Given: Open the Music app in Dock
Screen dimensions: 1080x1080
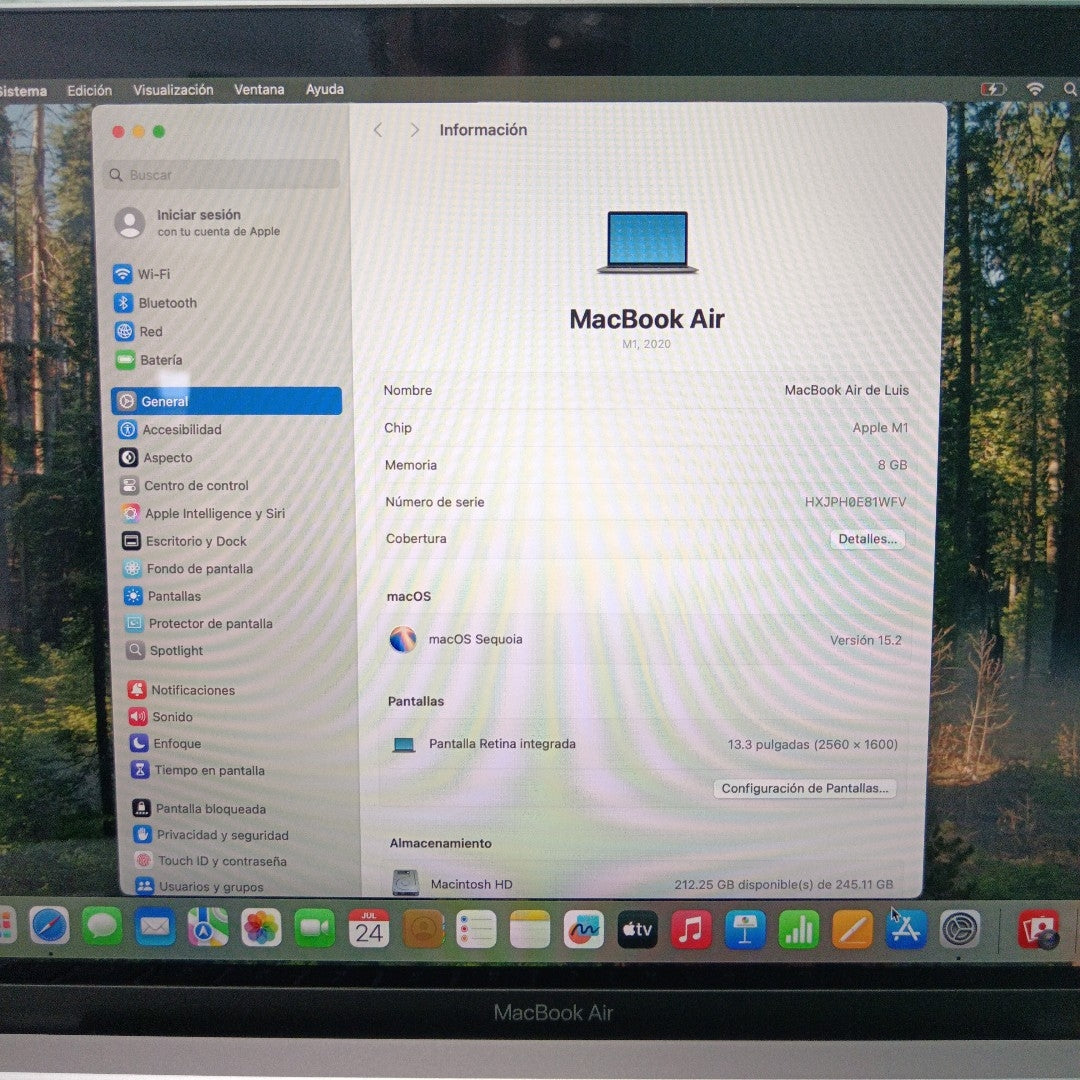Looking at the screenshot, I should pyautogui.click(x=690, y=929).
